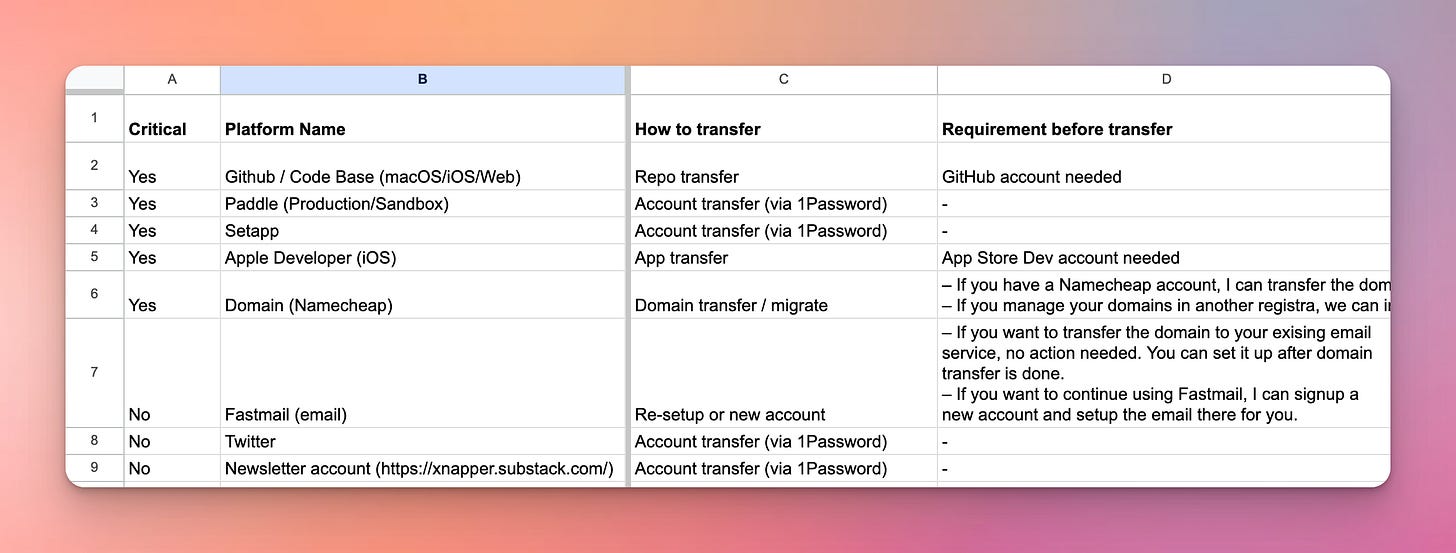The height and width of the screenshot is (553, 1456).
Task: Click 'Requirement before transfer' header cell
Action: tap(1164, 118)
